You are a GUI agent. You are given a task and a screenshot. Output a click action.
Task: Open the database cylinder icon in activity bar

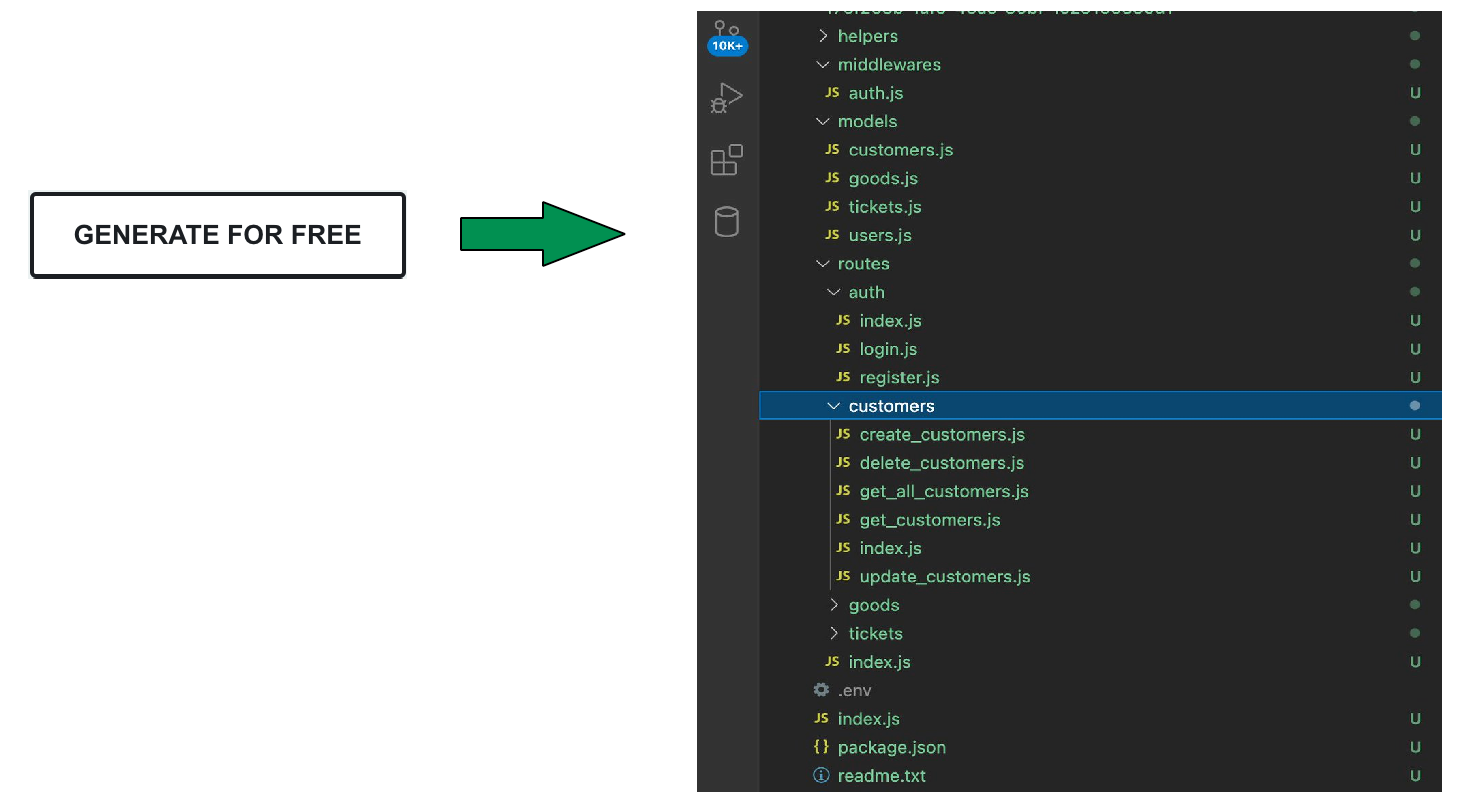click(727, 221)
